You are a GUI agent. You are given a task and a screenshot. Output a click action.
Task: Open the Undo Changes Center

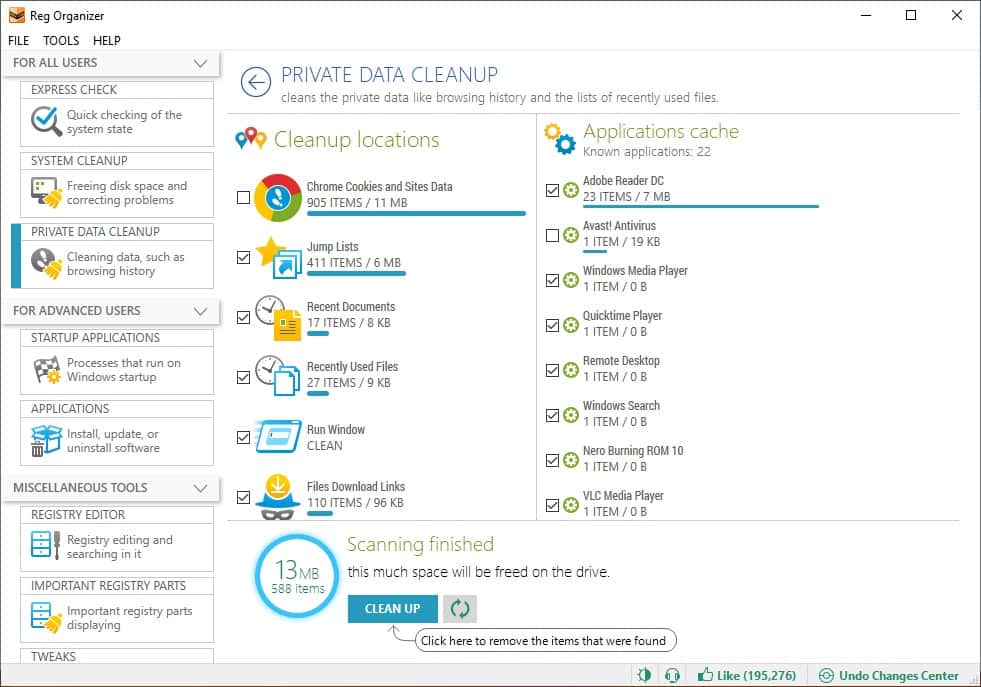coord(888,676)
